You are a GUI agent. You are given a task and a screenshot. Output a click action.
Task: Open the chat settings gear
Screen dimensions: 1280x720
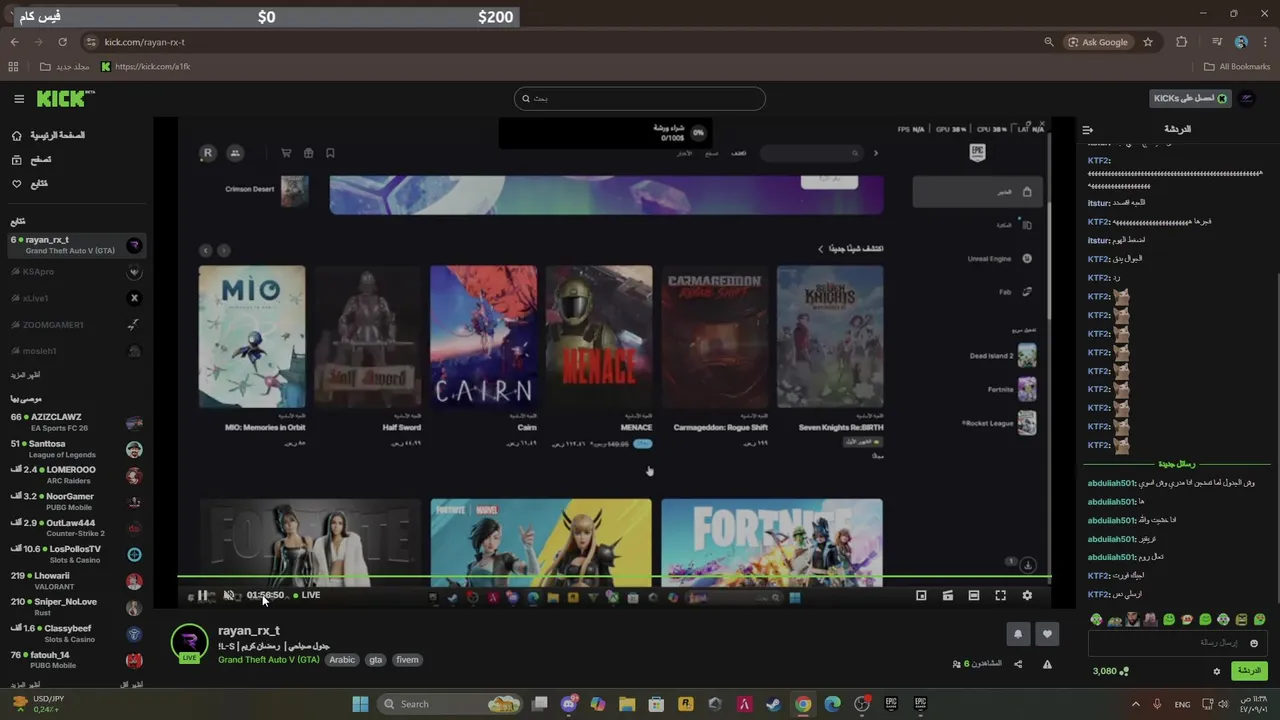(1217, 671)
